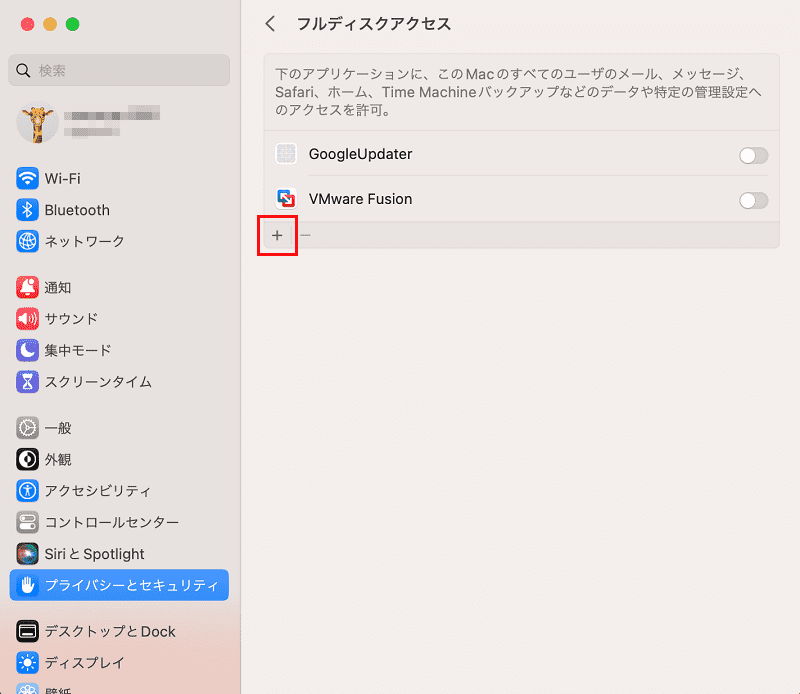Click the ディスプレイ label
Viewport: 800px width, 694px height.
tap(84, 663)
